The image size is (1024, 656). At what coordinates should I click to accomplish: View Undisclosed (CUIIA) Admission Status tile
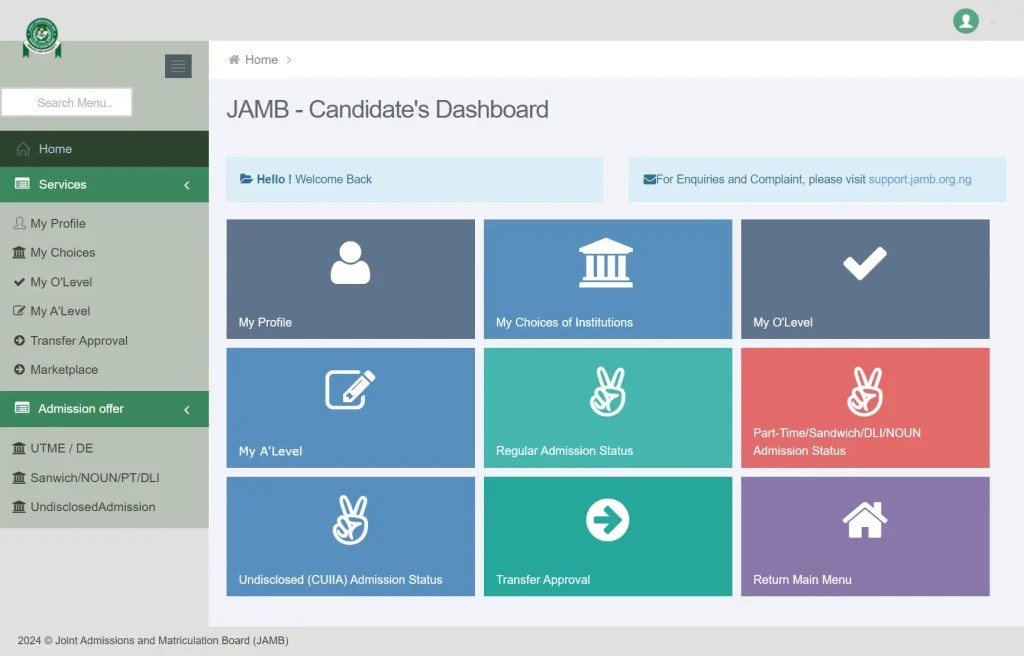[349, 536]
